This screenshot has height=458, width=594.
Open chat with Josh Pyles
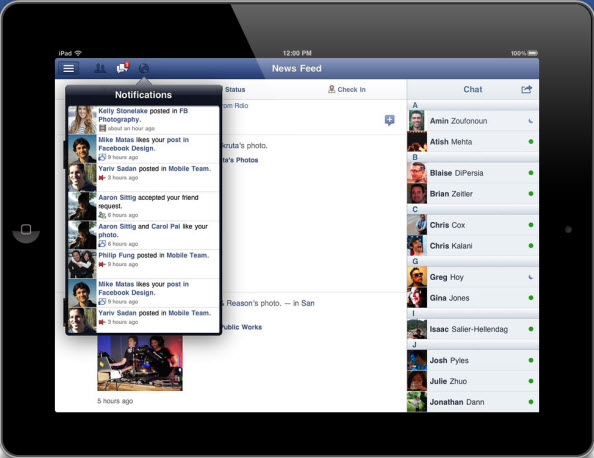[473, 360]
